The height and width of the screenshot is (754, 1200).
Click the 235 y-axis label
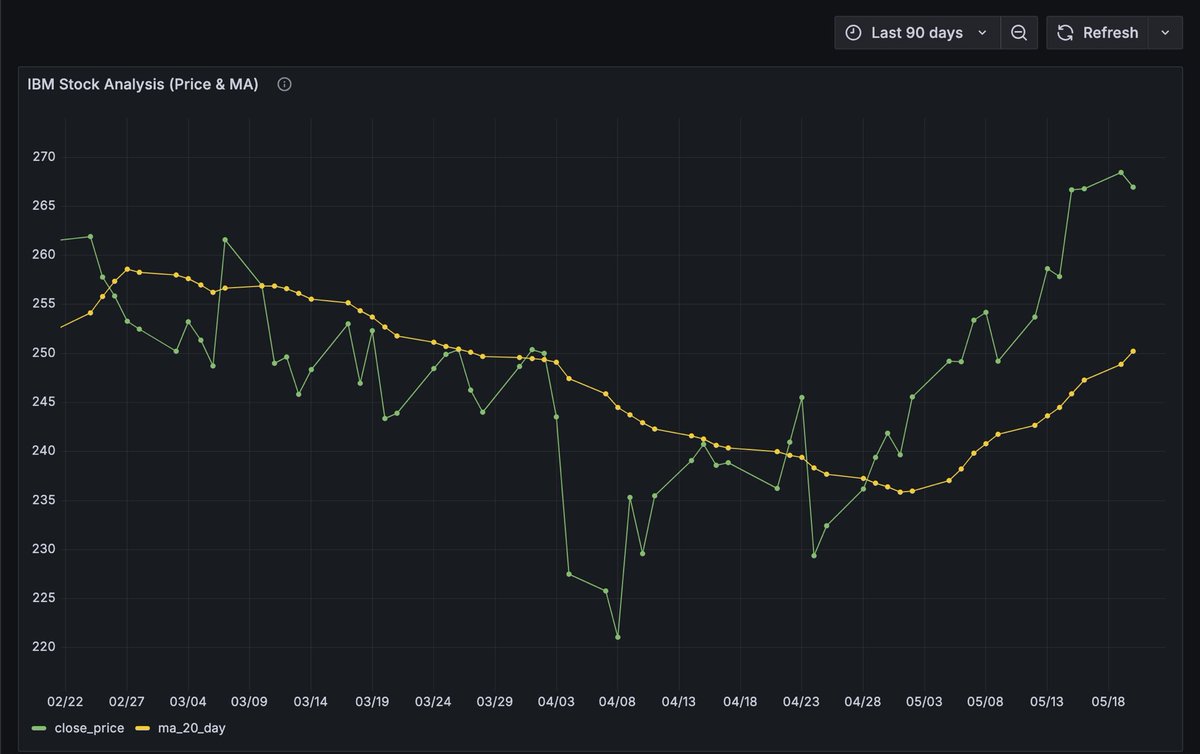(44, 500)
